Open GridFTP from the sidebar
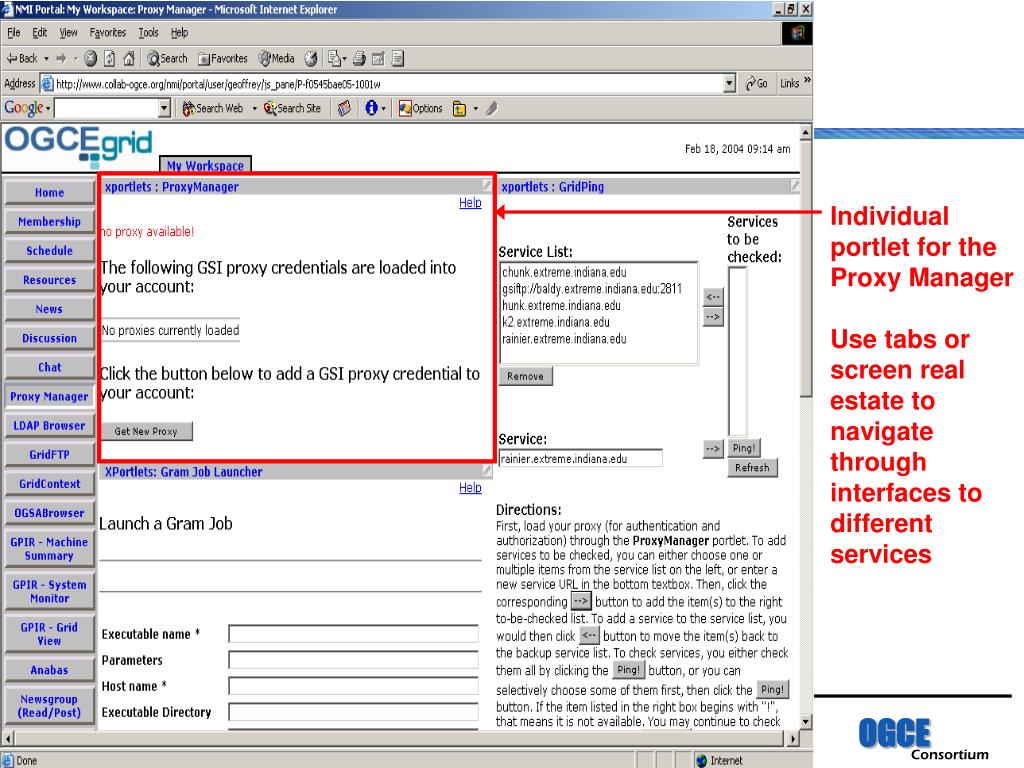Image resolution: width=1024 pixels, height=768 pixels. point(49,455)
